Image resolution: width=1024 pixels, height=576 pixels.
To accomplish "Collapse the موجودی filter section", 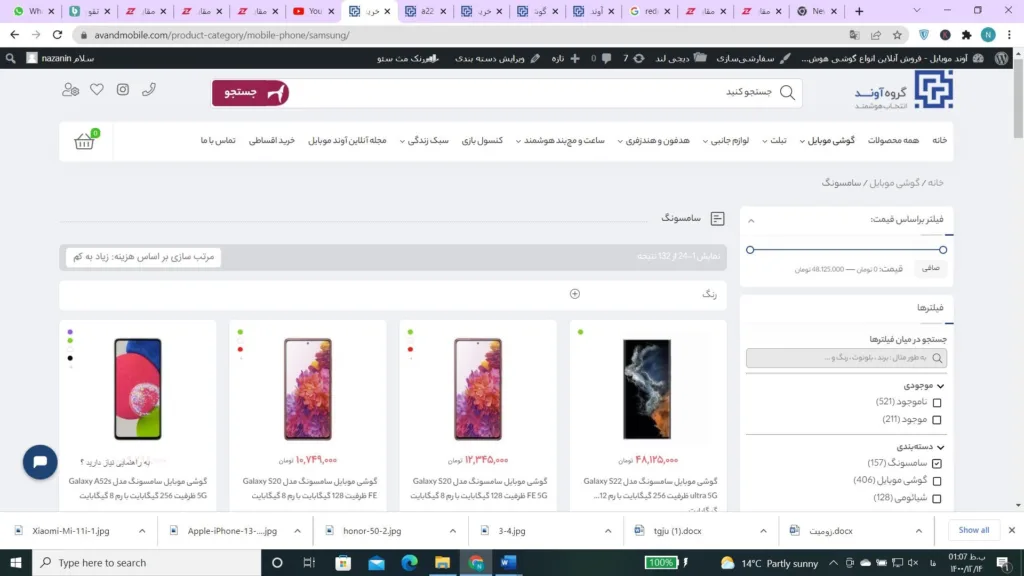I will tap(940, 386).
